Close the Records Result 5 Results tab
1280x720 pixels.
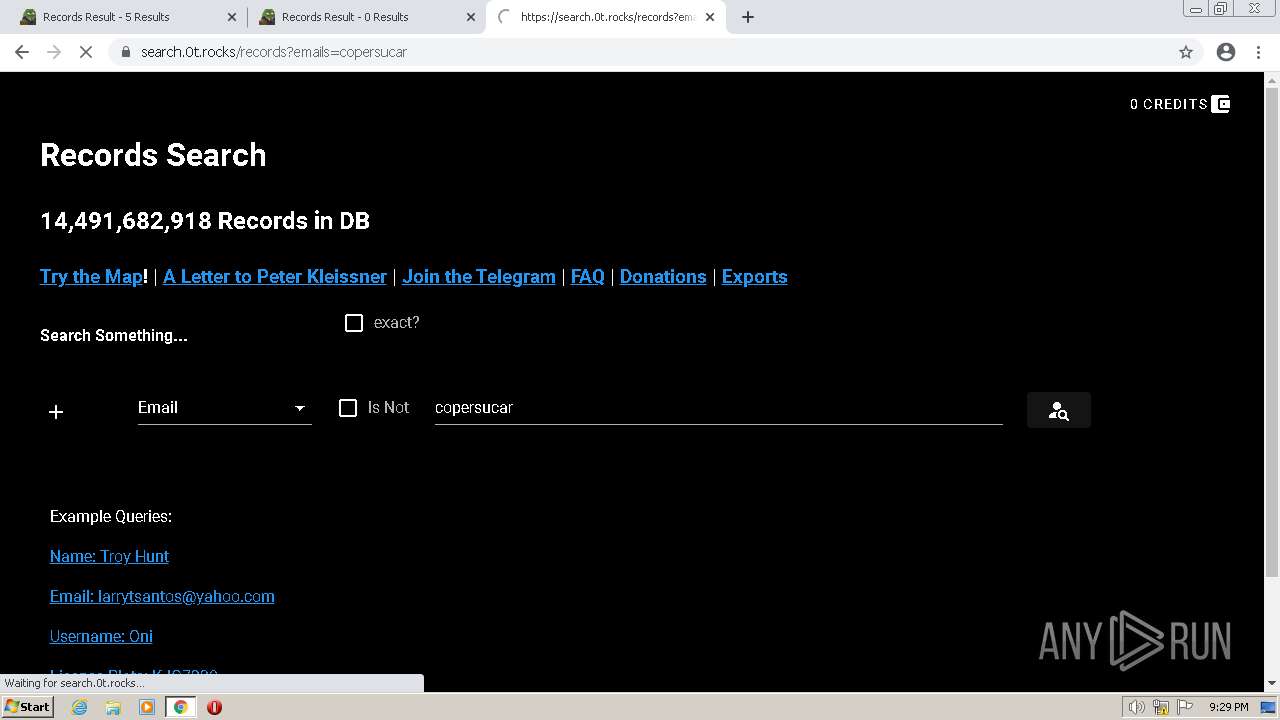click(x=232, y=17)
